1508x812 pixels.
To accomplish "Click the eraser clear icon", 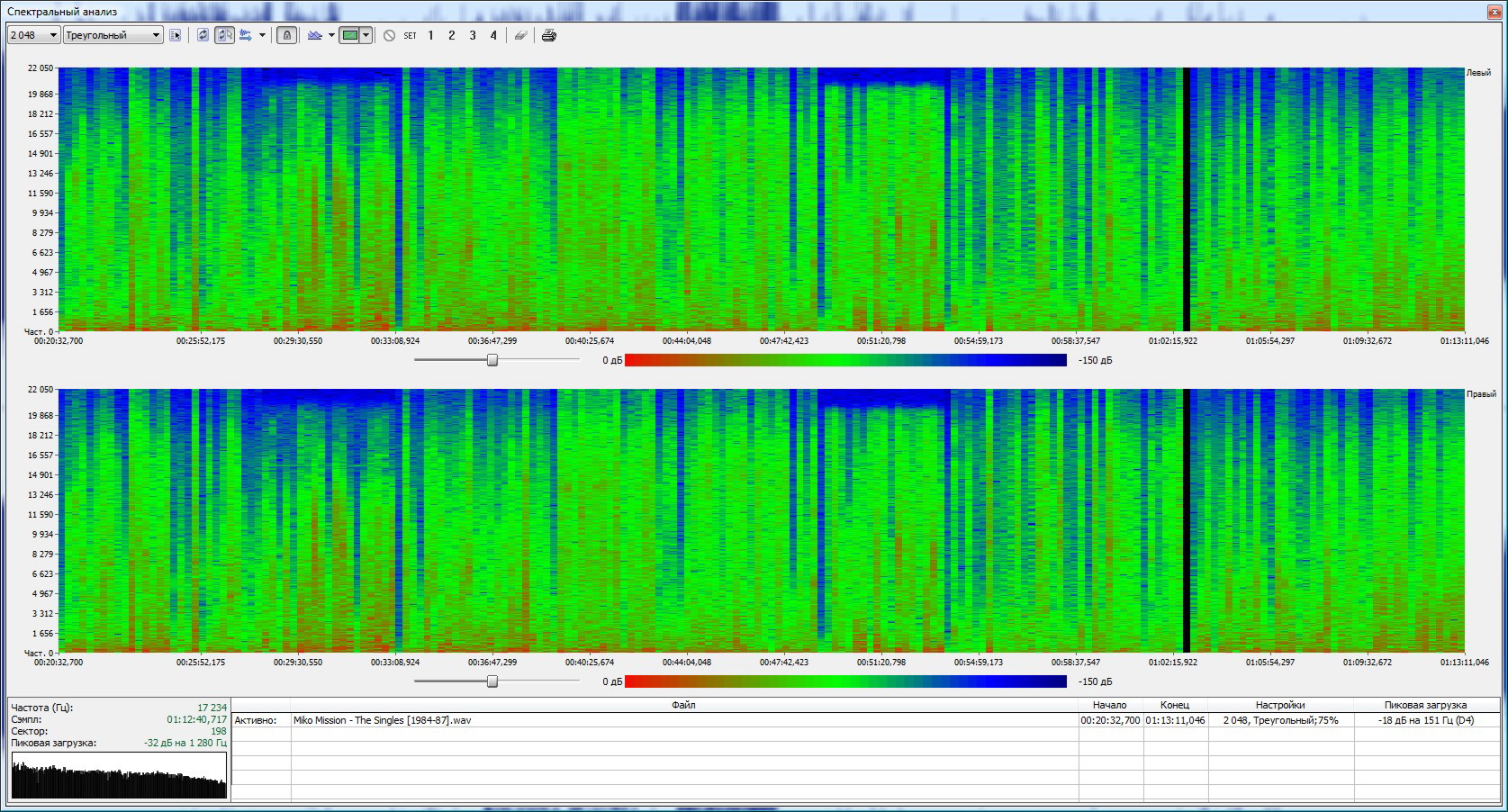I will (520, 35).
